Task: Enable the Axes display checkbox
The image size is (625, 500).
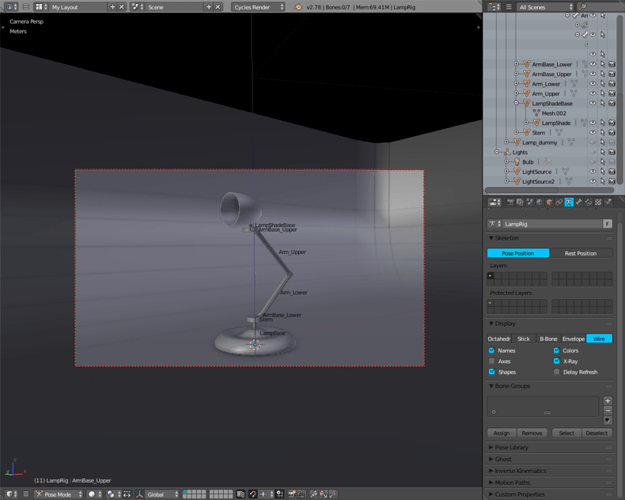Action: click(492, 361)
